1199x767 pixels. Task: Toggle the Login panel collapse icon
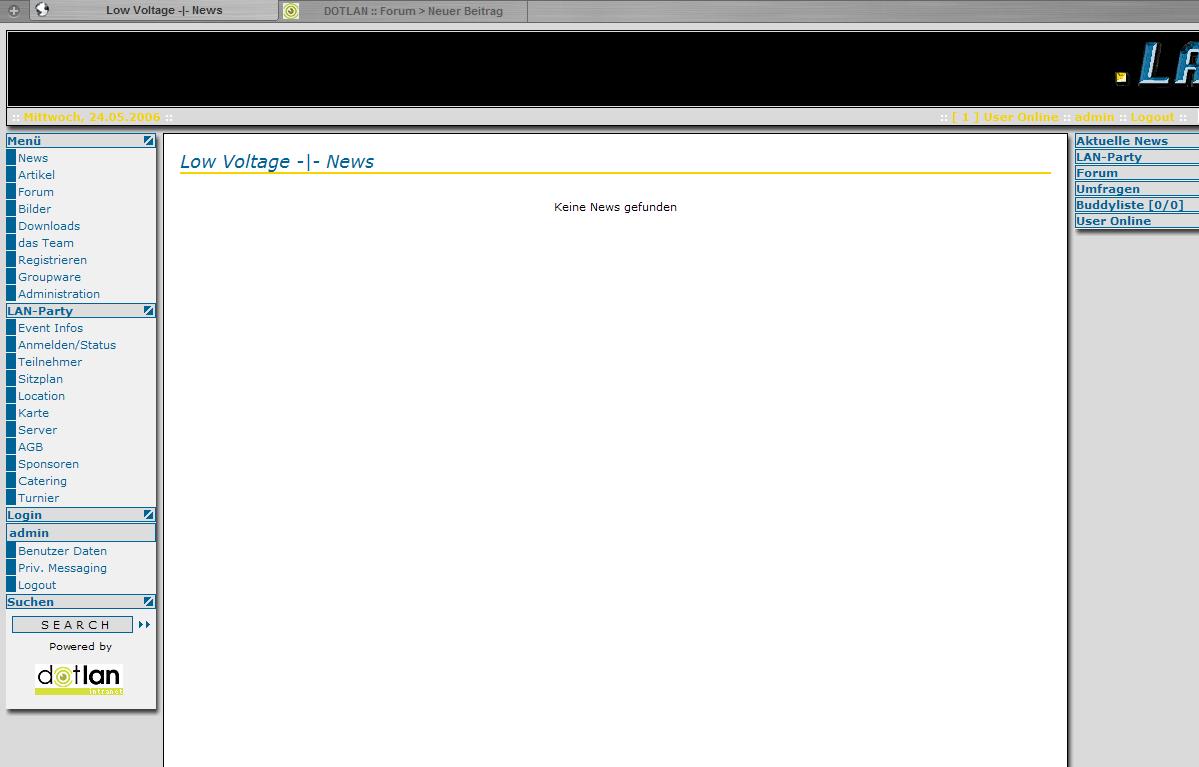(x=148, y=515)
